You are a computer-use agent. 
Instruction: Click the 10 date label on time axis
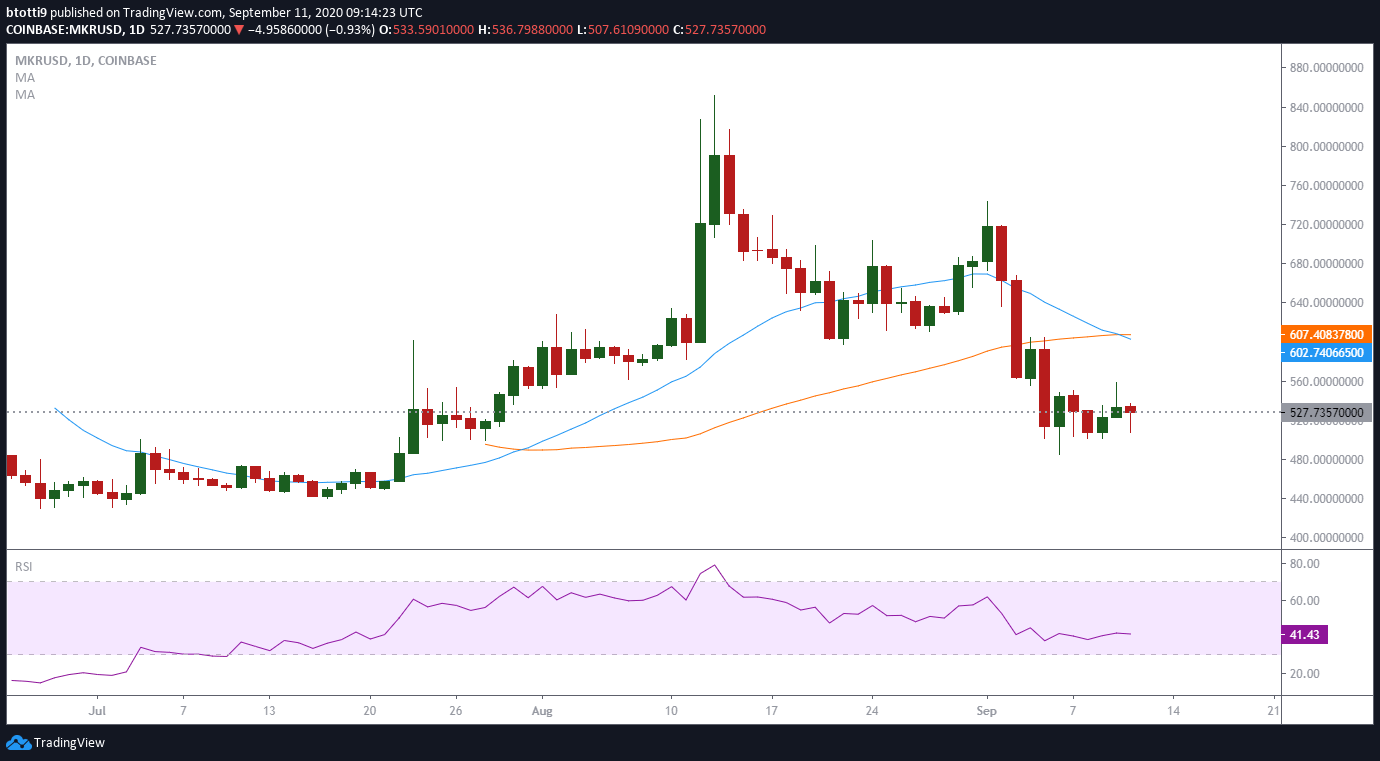pyautogui.click(x=671, y=710)
